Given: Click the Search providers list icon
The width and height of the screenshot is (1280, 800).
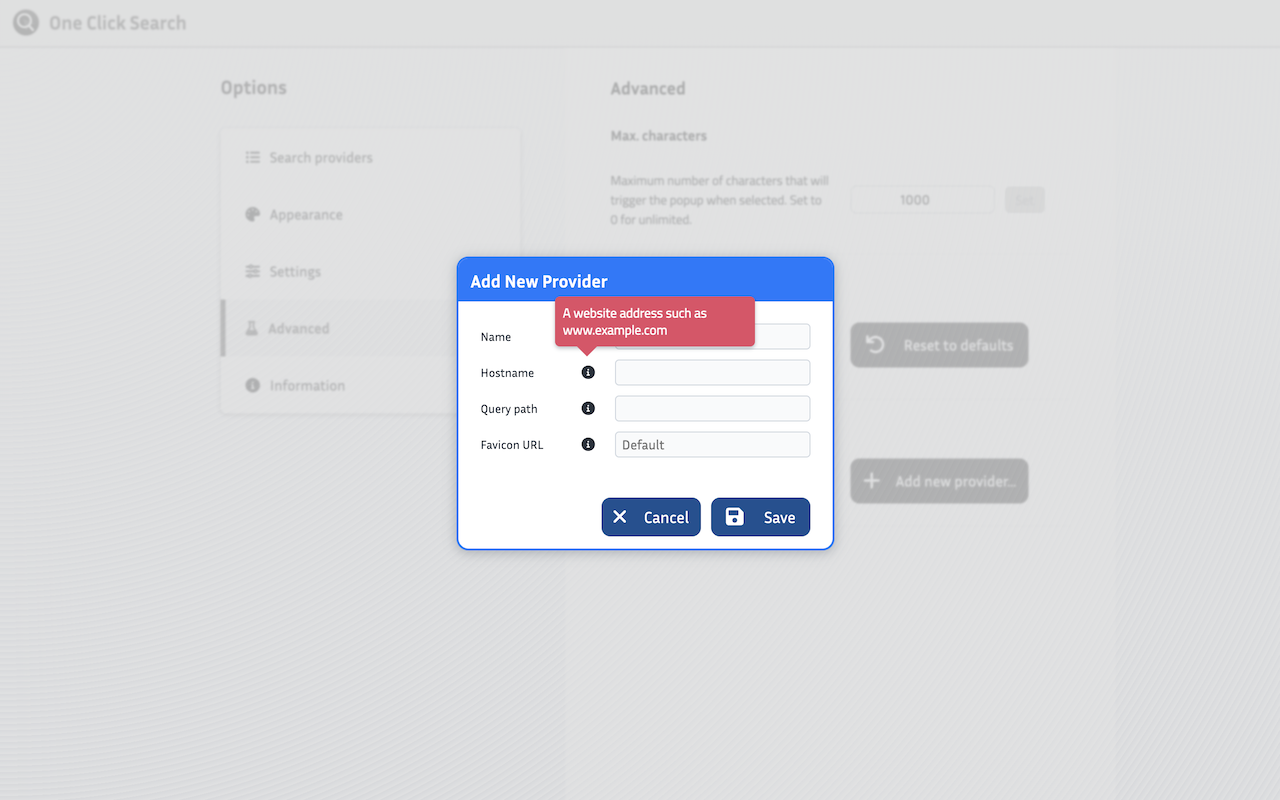Looking at the screenshot, I should (252, 158).
